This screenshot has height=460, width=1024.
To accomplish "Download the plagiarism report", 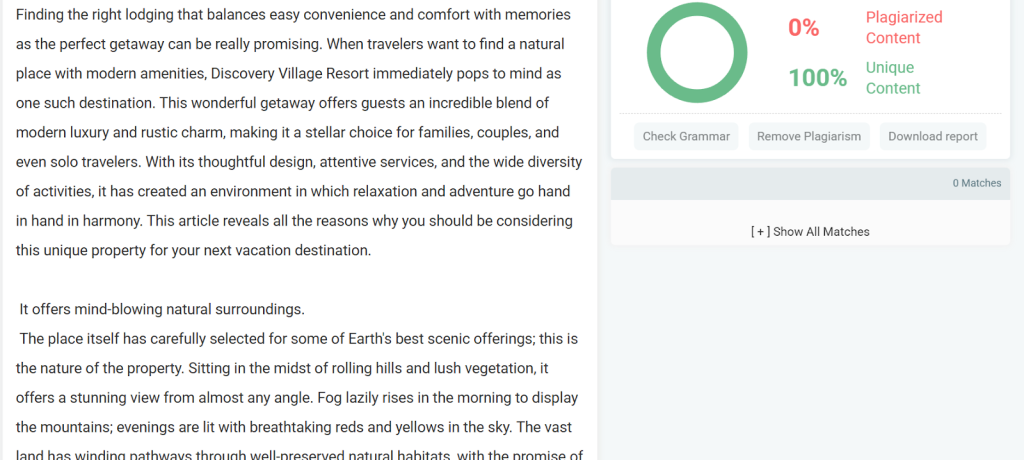I will click(x=933, y=136).
